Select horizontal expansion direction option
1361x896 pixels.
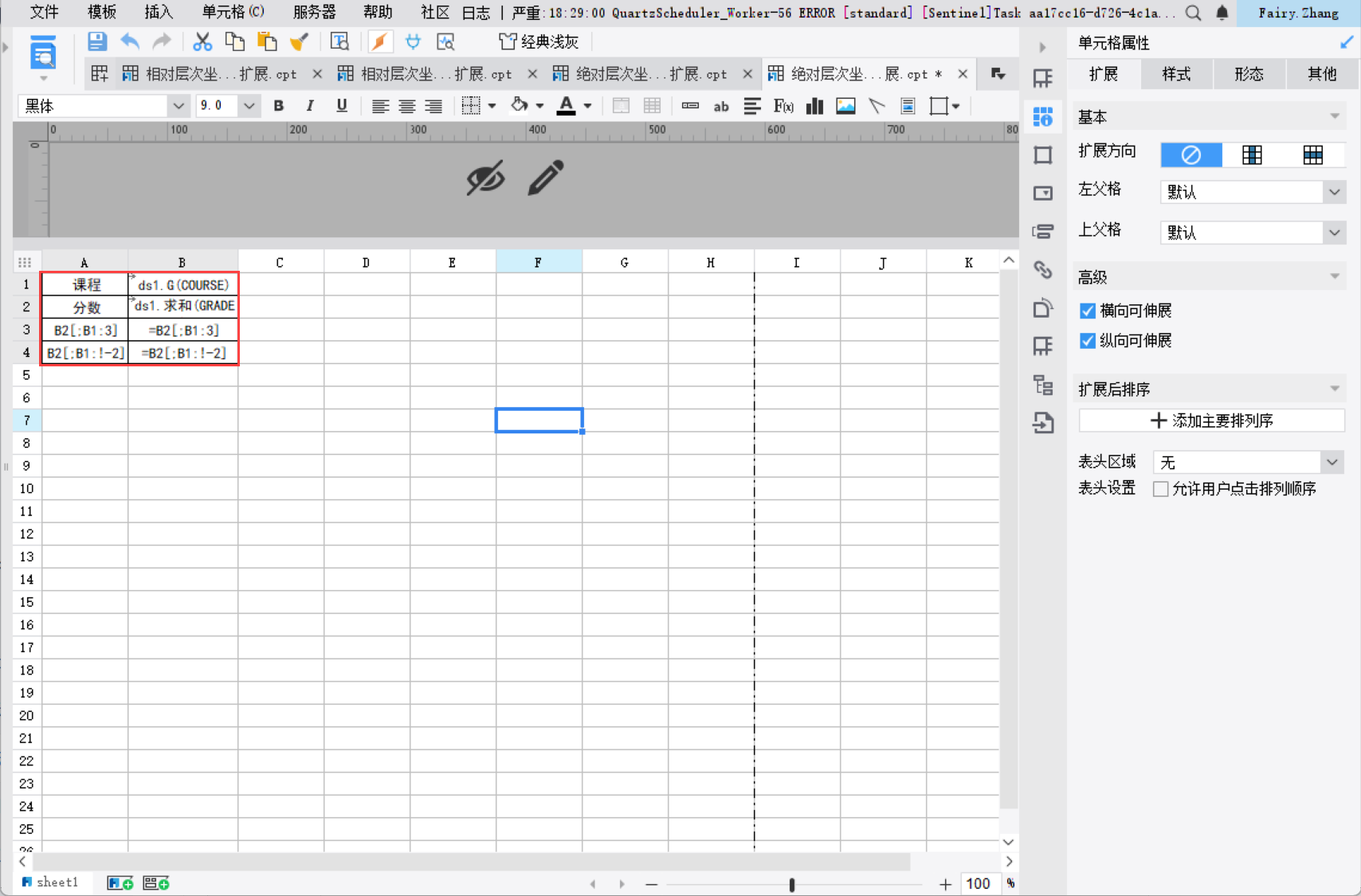pyautogui.click(x=1313, y=155)
